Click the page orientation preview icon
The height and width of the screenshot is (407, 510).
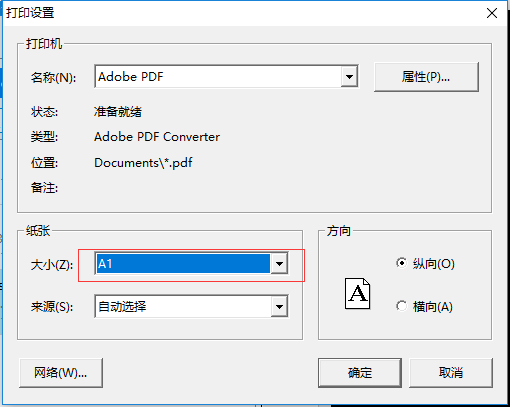[357, 294]
